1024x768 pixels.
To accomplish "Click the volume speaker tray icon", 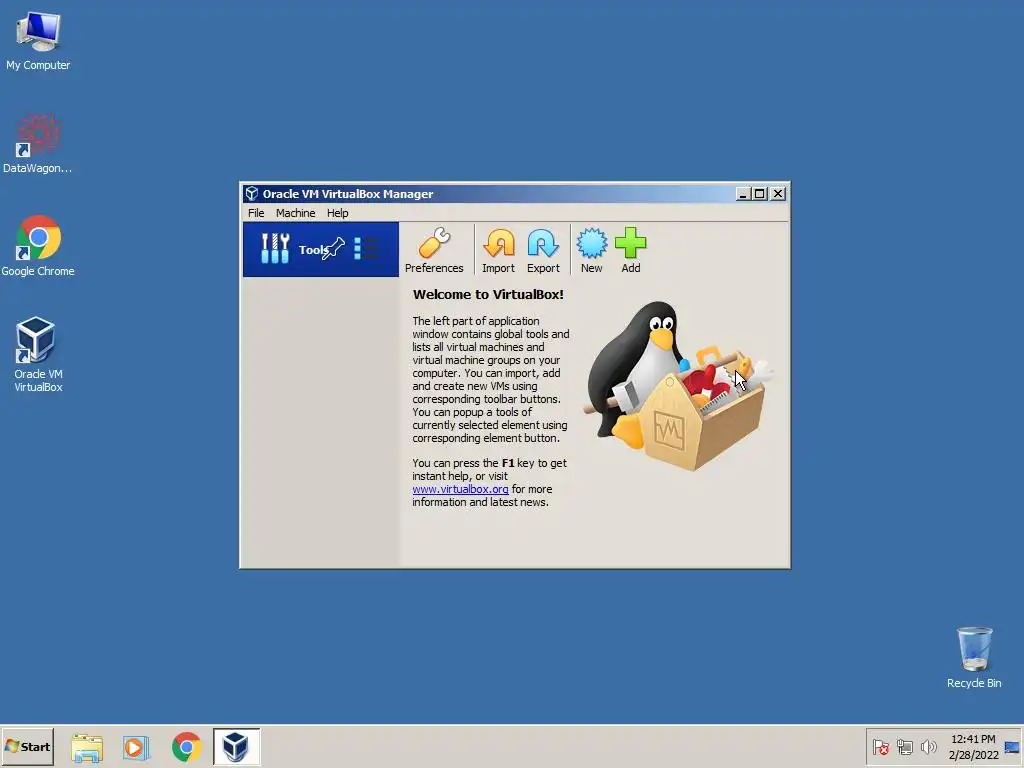I will tap(928, 747).
